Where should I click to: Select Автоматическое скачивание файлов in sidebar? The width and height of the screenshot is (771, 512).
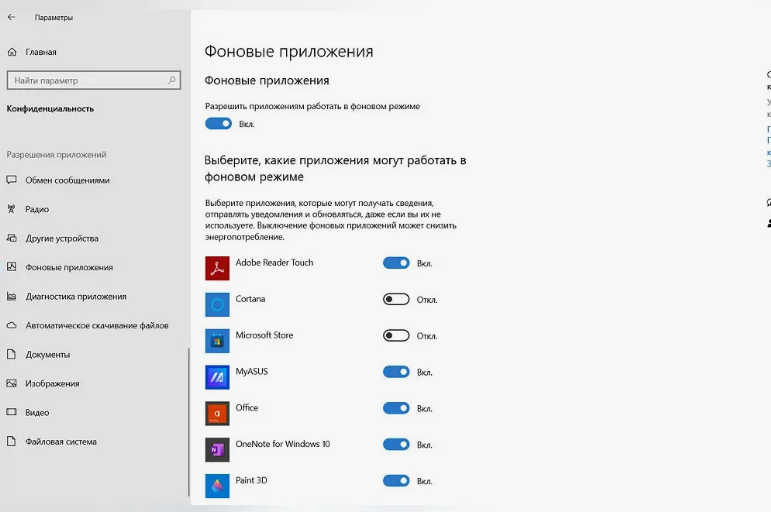pos(97,325)
